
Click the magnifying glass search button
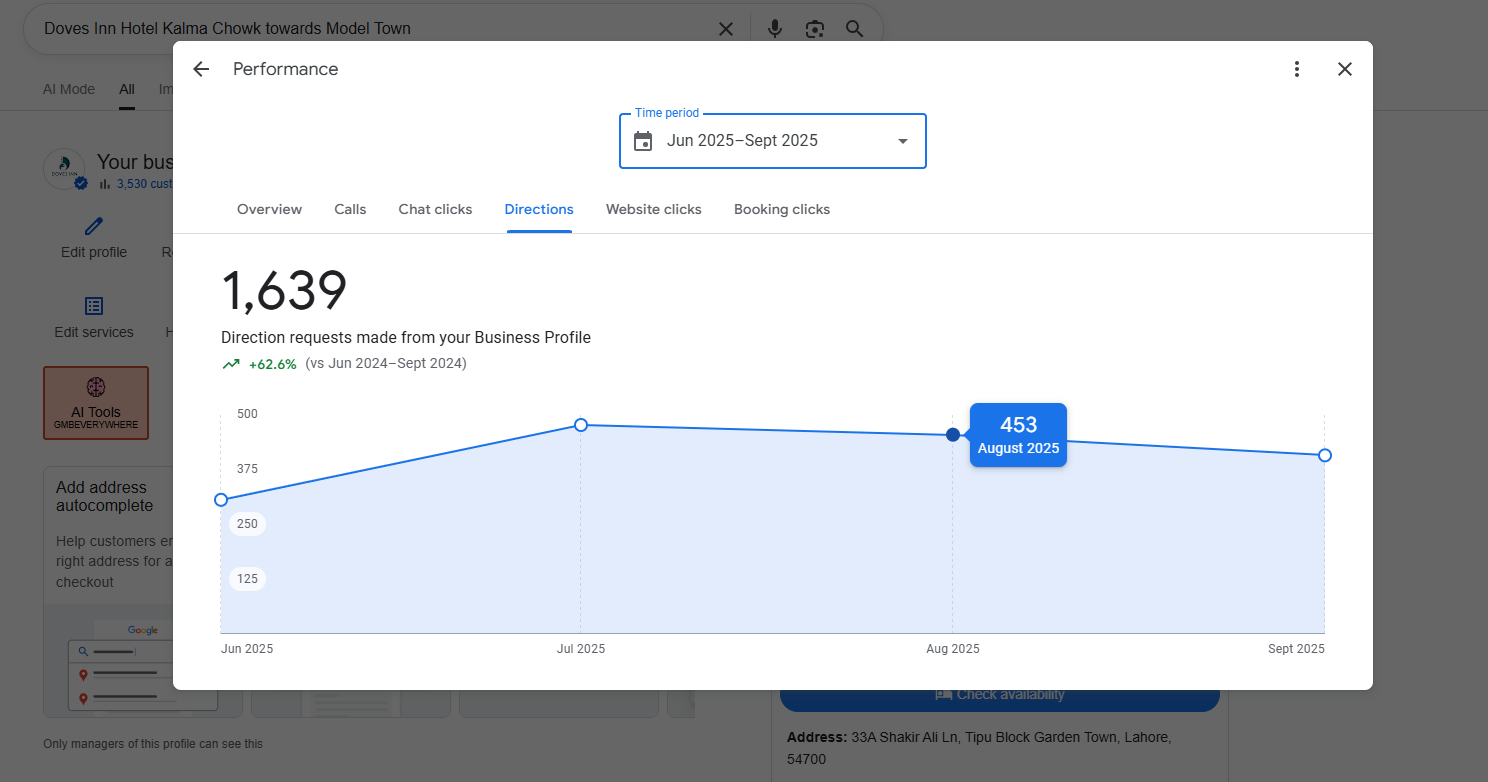(854, 29)
